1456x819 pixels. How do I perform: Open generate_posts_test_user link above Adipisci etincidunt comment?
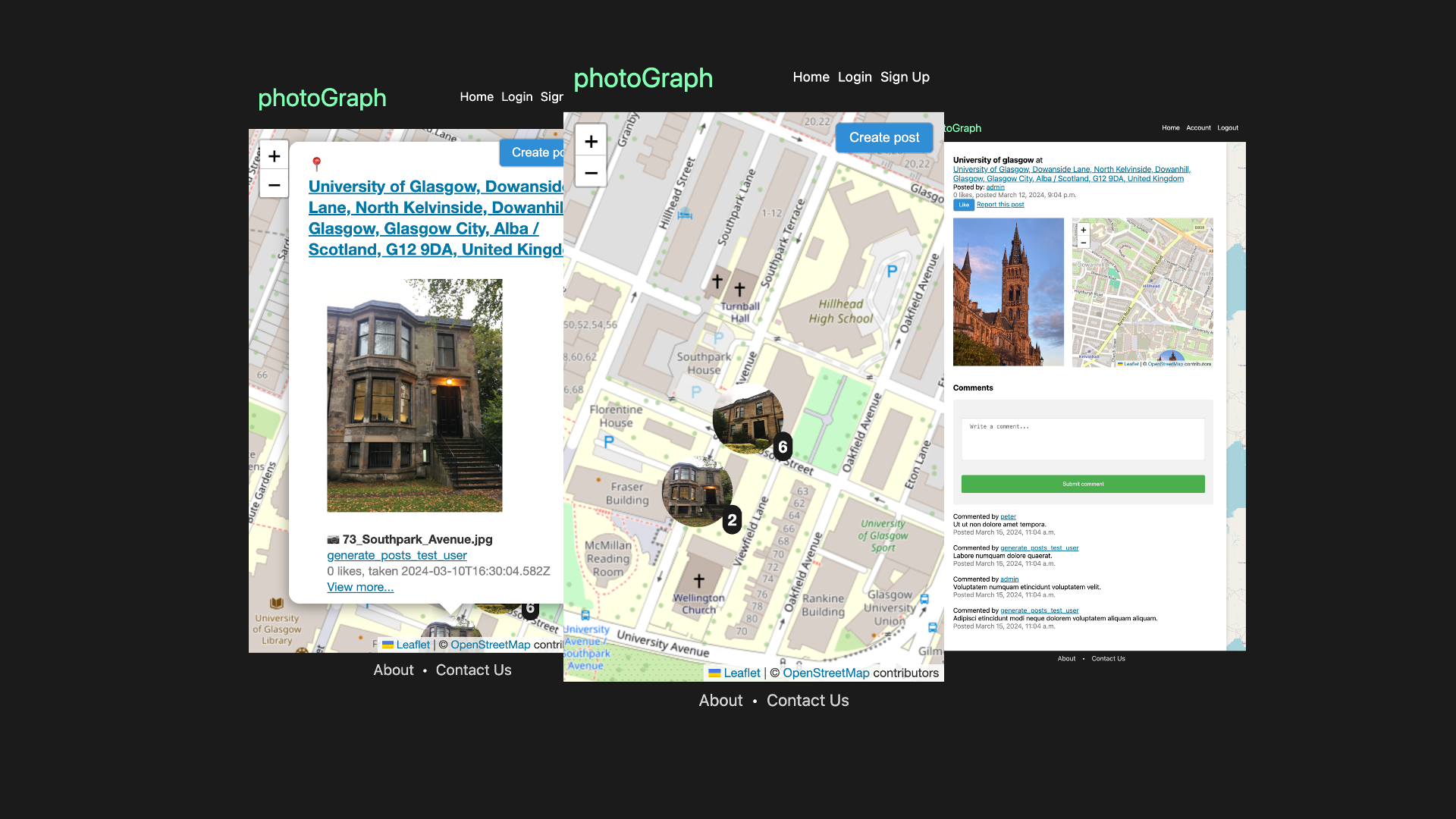[x=1039, y=610]
